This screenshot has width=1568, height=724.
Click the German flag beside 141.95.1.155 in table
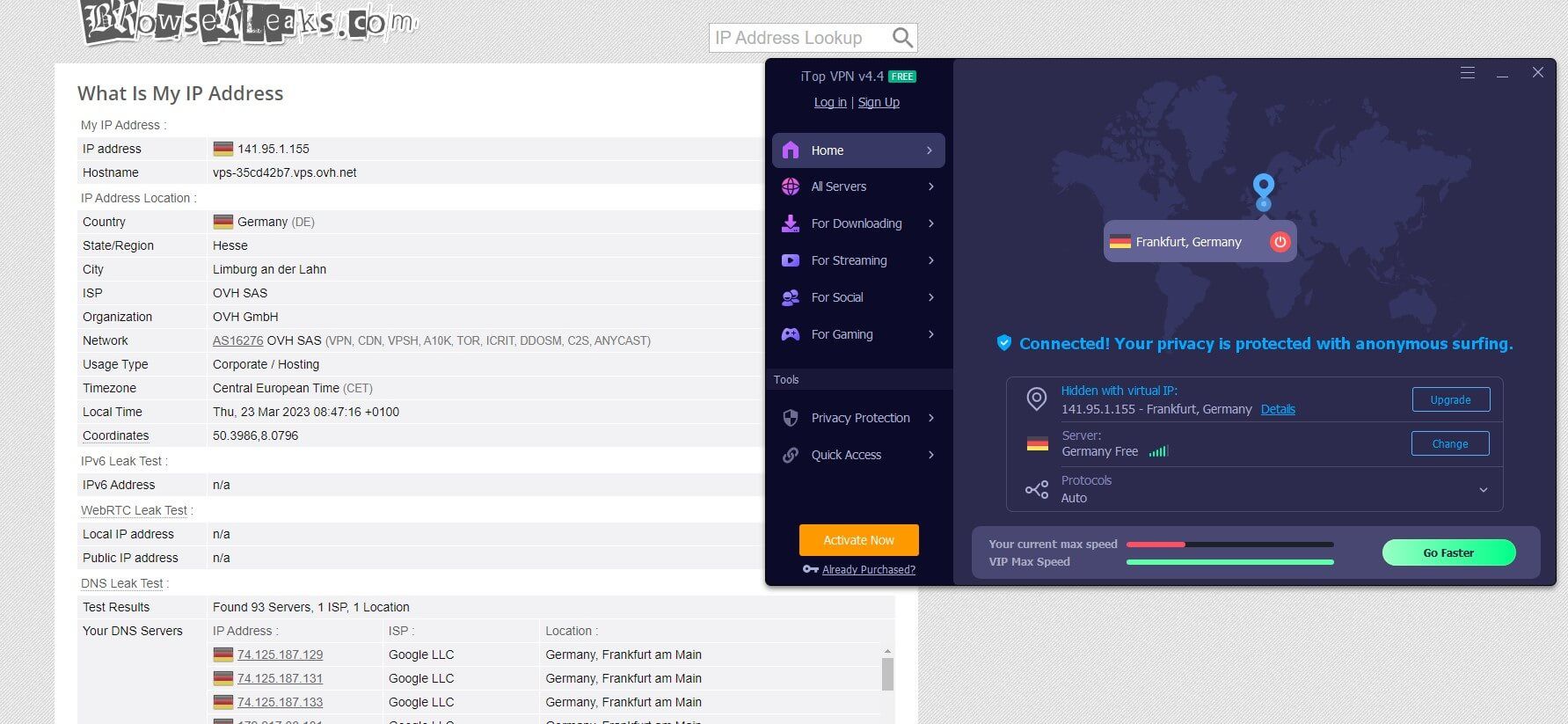[223, 149]
